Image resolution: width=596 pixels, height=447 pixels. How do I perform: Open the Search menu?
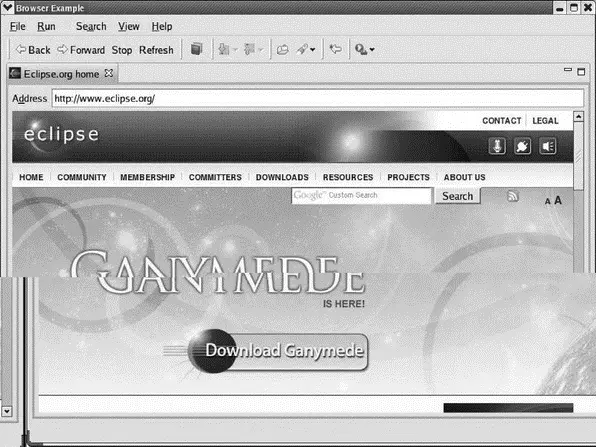point(91,26)
